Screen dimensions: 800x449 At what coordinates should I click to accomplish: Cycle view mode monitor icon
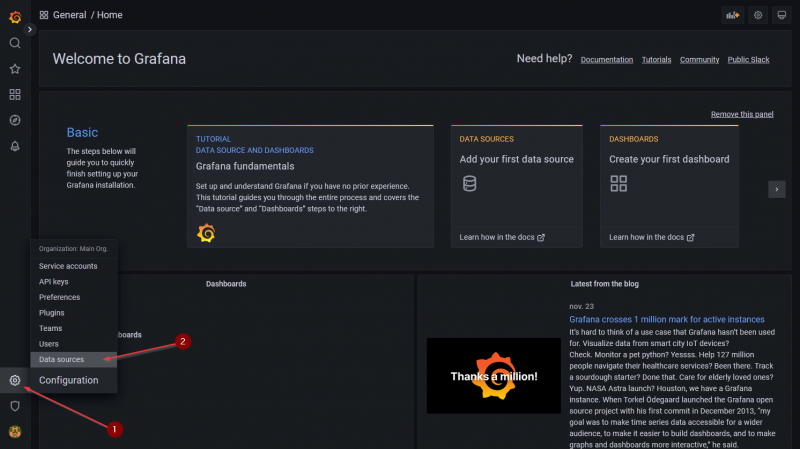[x=781, y=15]
